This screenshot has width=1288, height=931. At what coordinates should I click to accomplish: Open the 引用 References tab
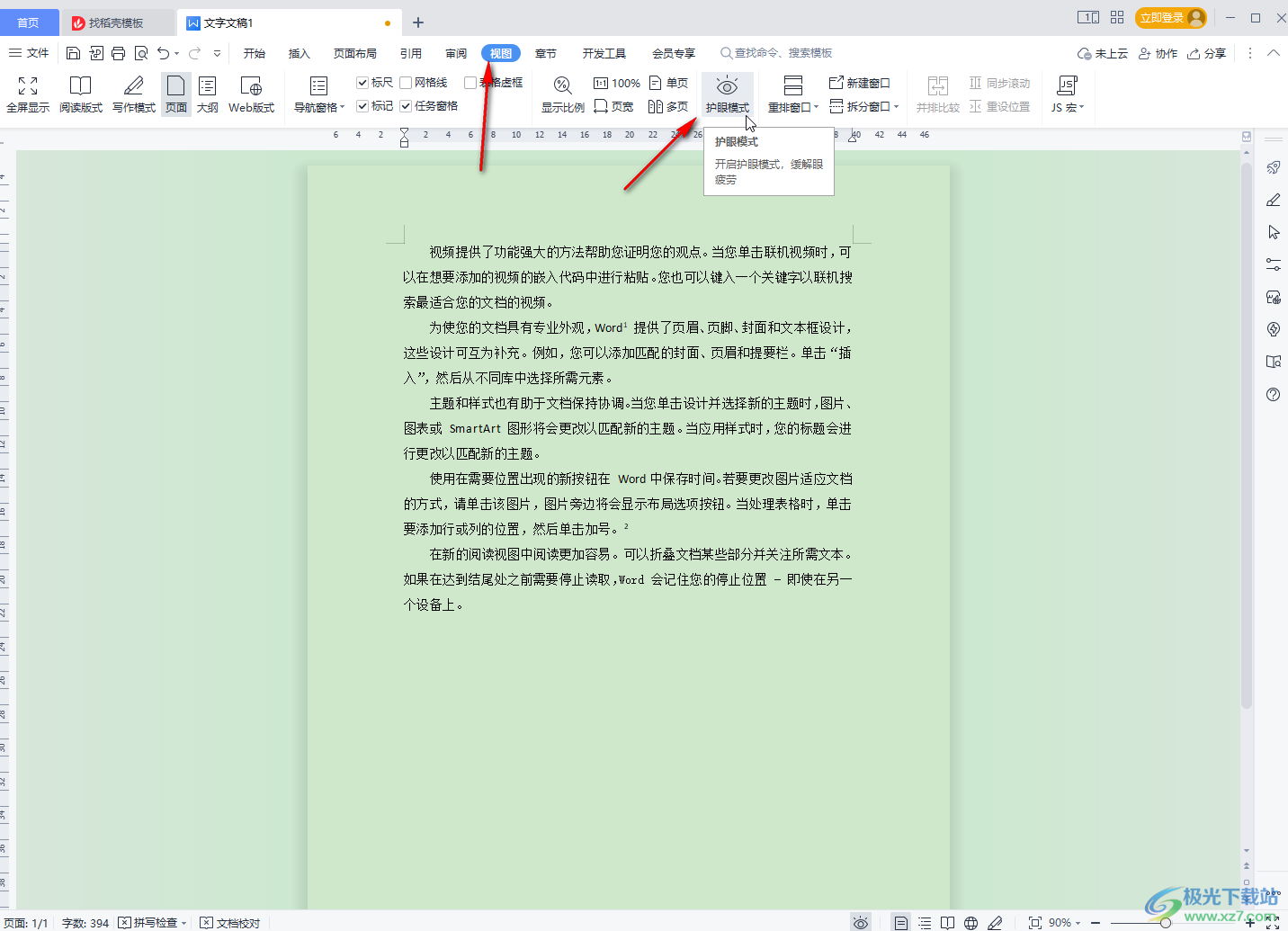(411, 53)
